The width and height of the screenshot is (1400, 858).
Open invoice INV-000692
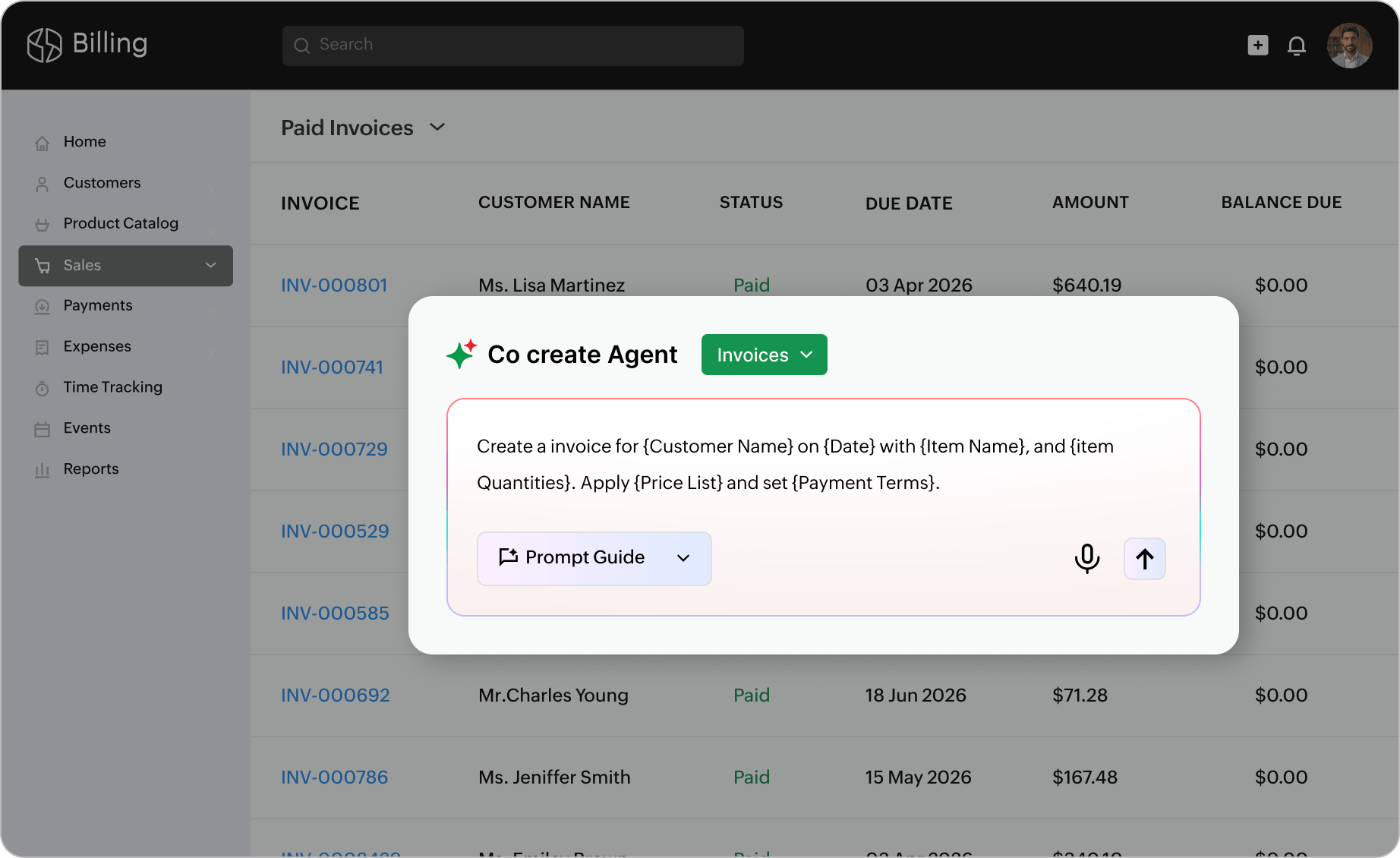point(336,696)
